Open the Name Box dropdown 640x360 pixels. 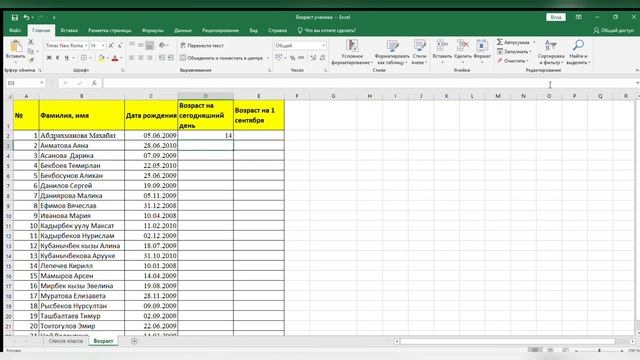(x=42, y=83)
